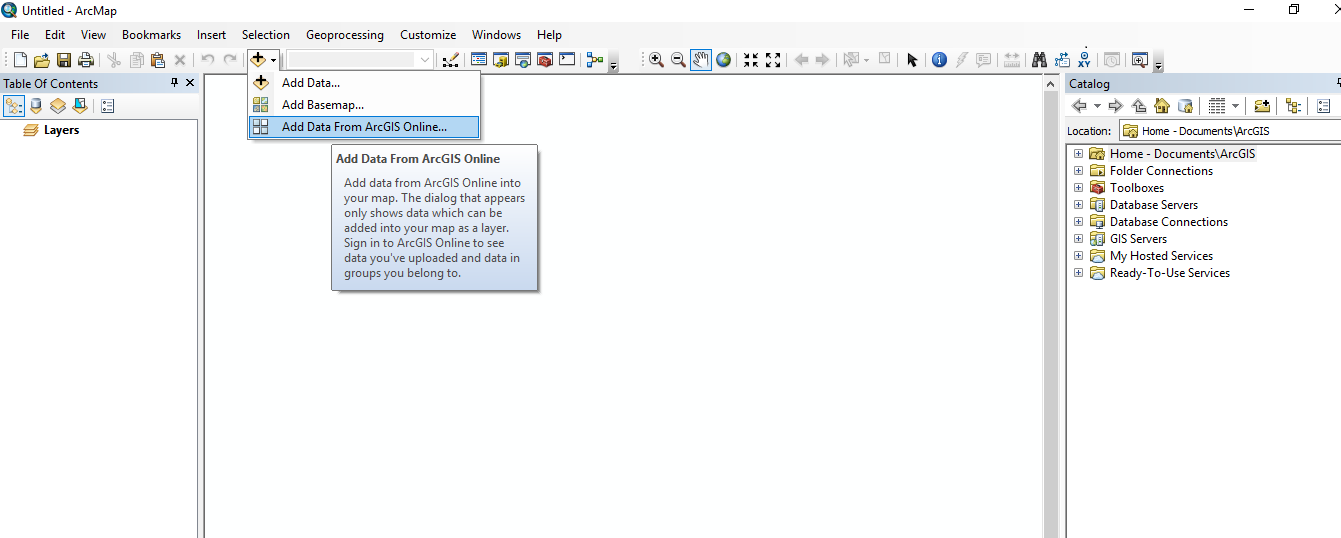Open the map scale combo box
The height and width of the screenshot is (538, 1341).
pyautogui.click(x=360, y=60)
